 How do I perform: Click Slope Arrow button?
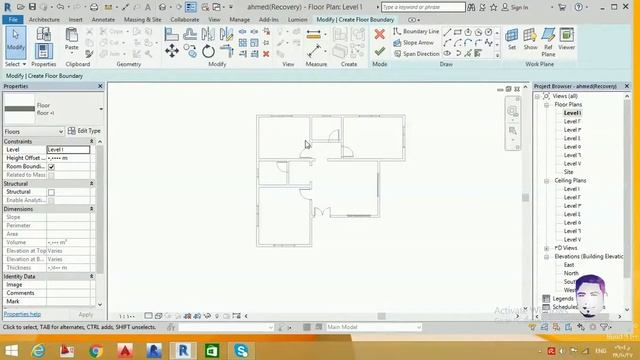click(413, 42)
